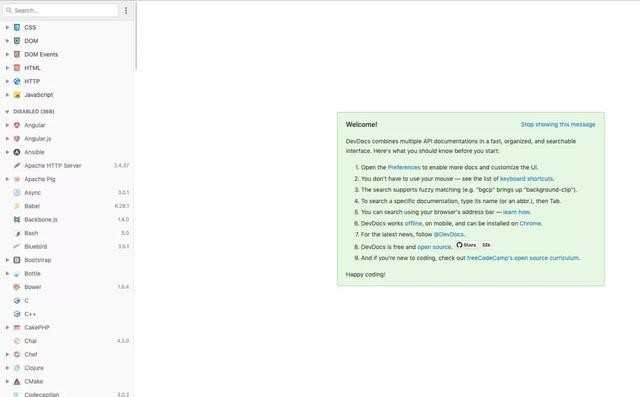Viewport: 640px width, 397px height.
Task: Open the freeCodeCamp open source curriculum link
Action: pyautogui.click(x=523, y=258)
